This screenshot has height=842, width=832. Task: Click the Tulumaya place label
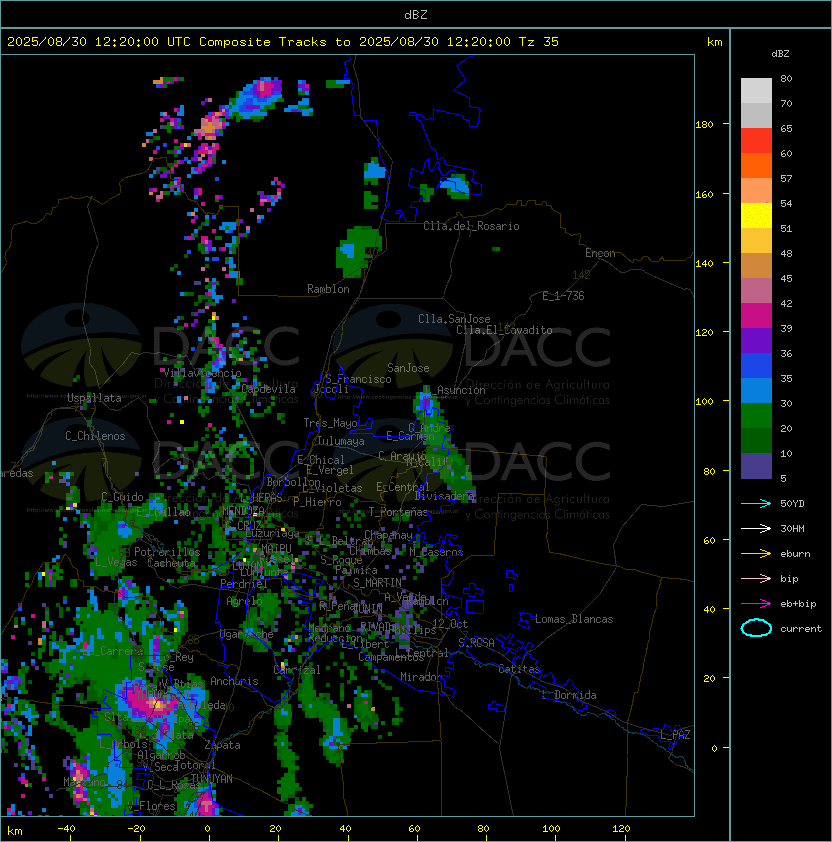tap(341, 441)
